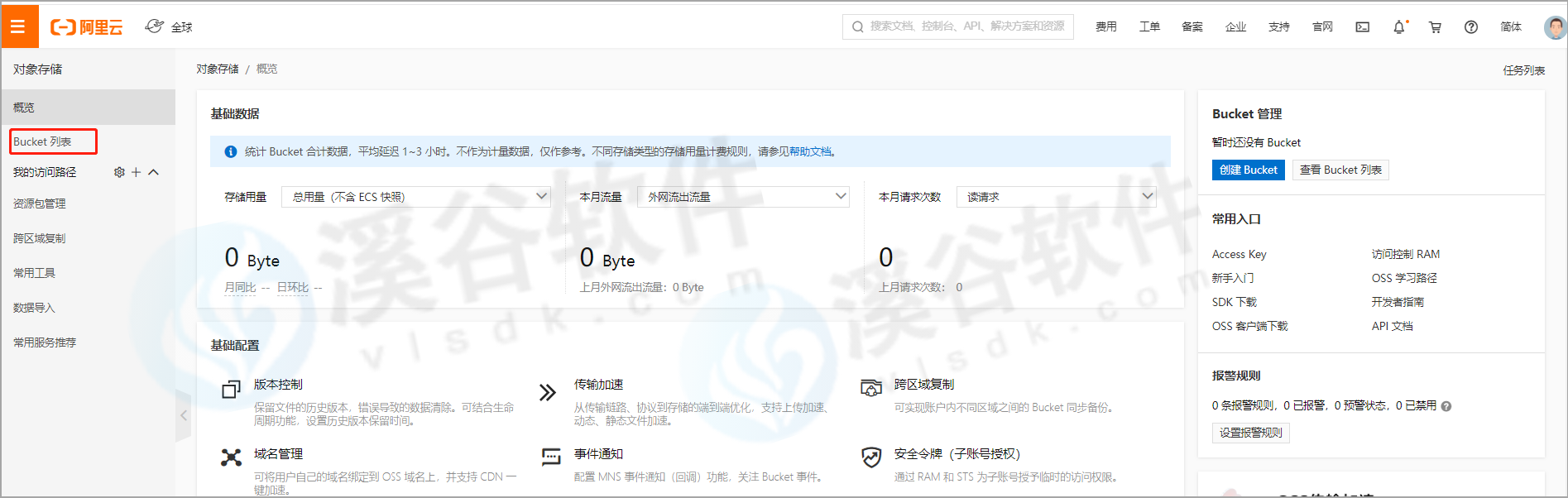Open 资源包管理 in the sidebar
The width and height of the screenshot is (1568, 498).
(40, 204)
